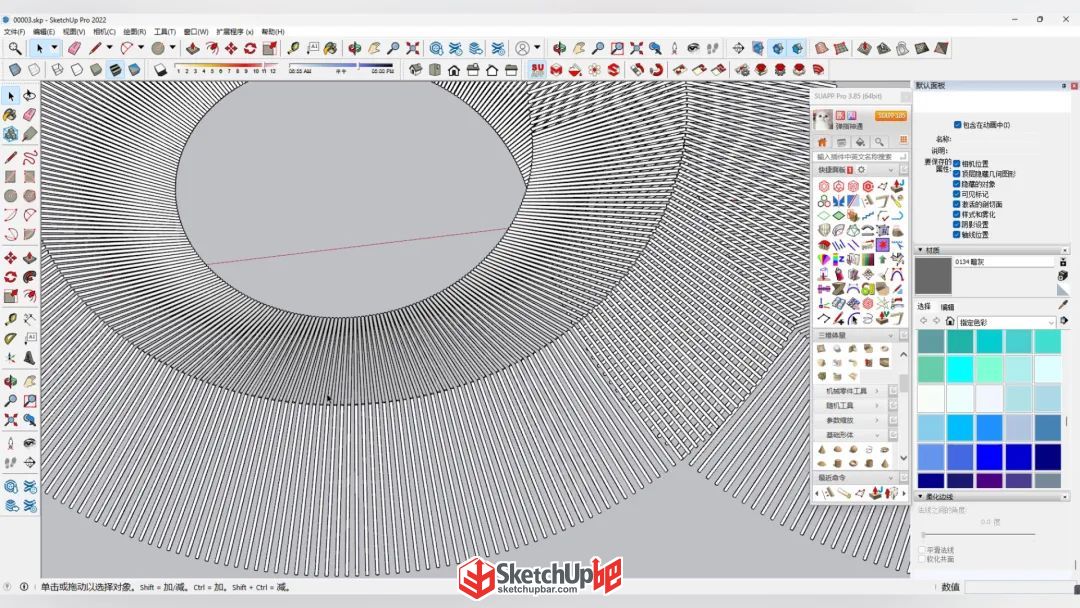This screenshot has height=608, width=1080.
Task: Click the orange SUAPP 3.85 button
Action: 891,116
